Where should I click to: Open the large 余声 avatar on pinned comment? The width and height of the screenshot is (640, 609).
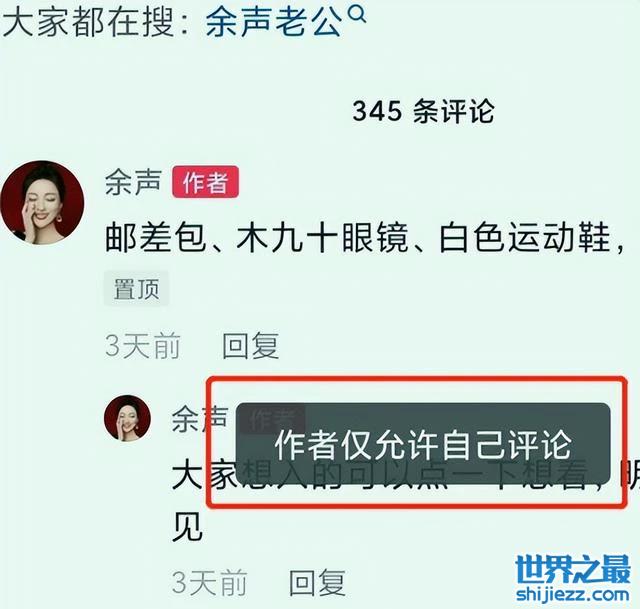[x=42, y=203]
